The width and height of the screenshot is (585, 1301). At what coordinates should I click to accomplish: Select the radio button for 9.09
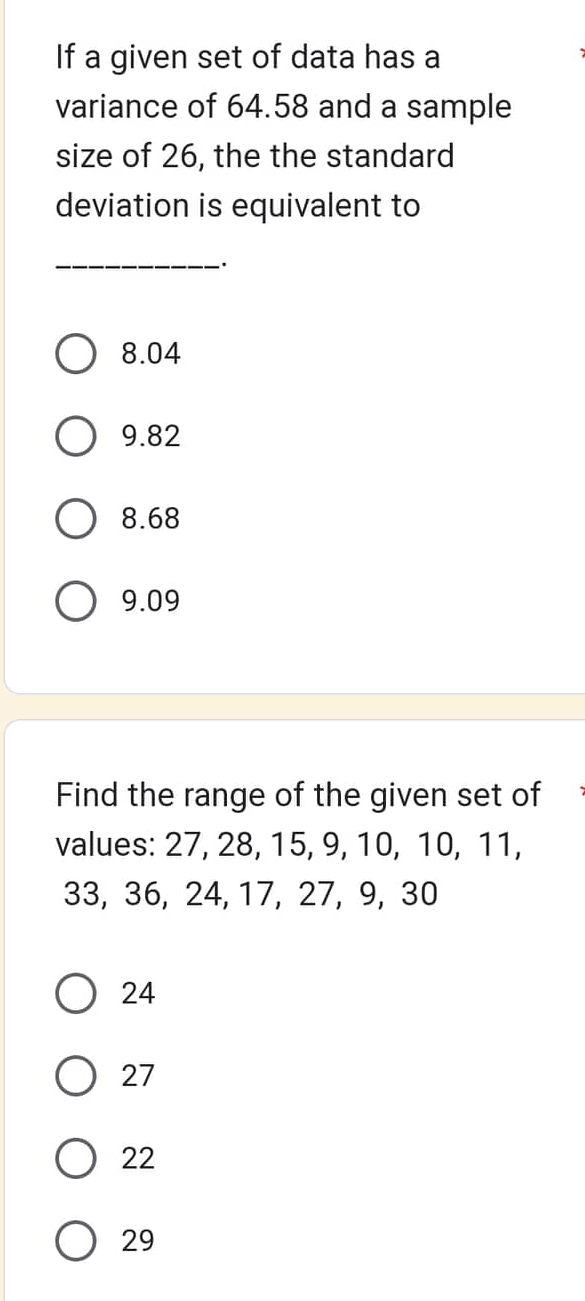click(75, 601)
